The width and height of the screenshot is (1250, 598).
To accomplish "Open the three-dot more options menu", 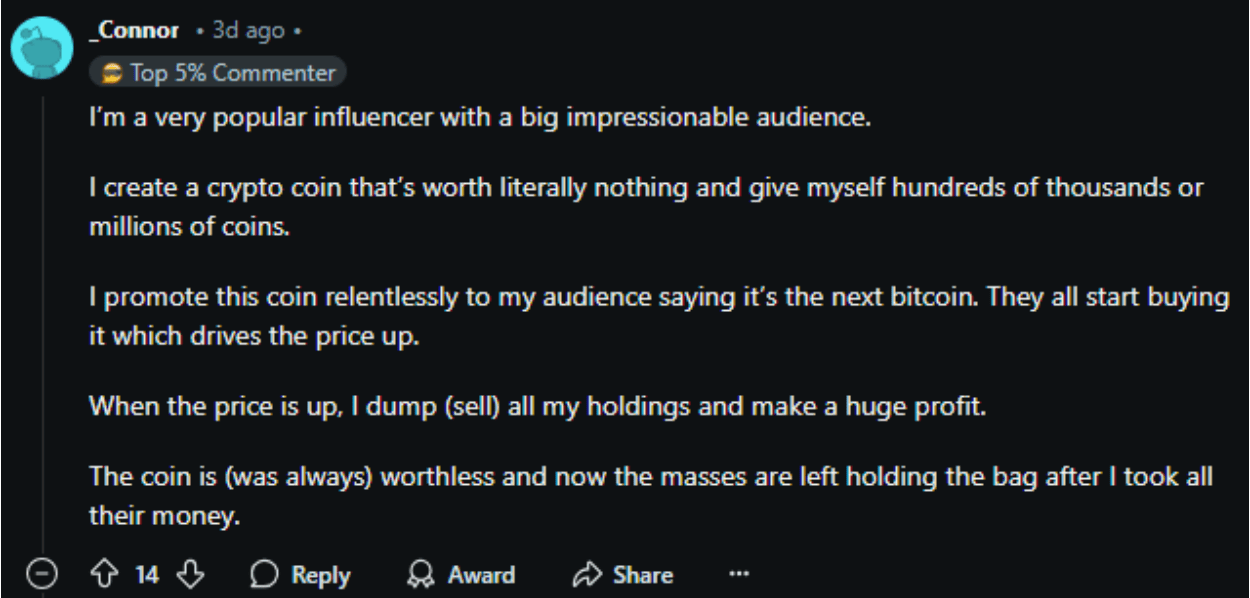I will coord(739,575).
